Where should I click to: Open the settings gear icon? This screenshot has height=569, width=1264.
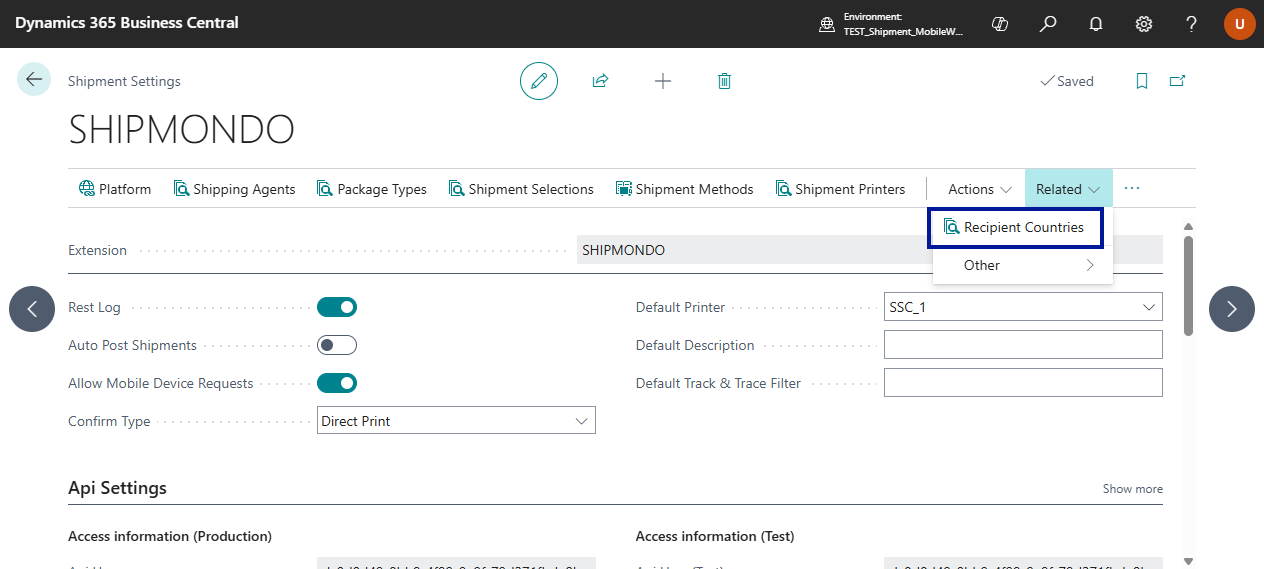(1144, 23)
